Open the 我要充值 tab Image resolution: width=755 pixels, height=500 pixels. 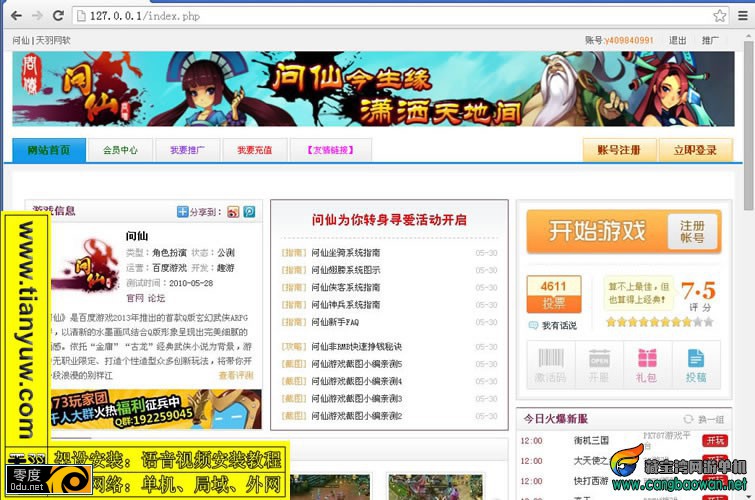click(255, 150)
